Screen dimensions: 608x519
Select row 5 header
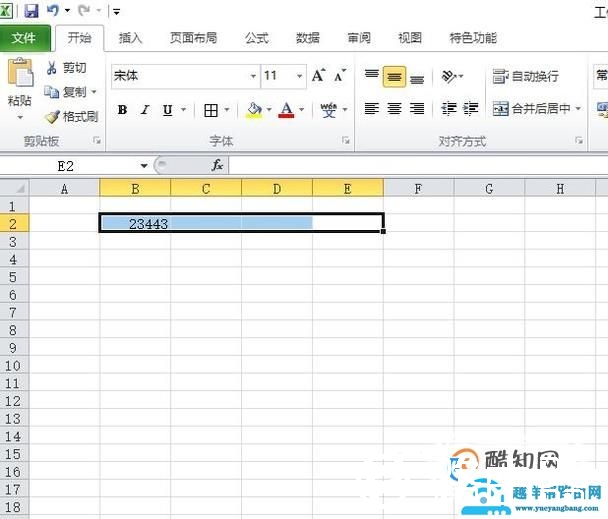(x=14, y=277)
